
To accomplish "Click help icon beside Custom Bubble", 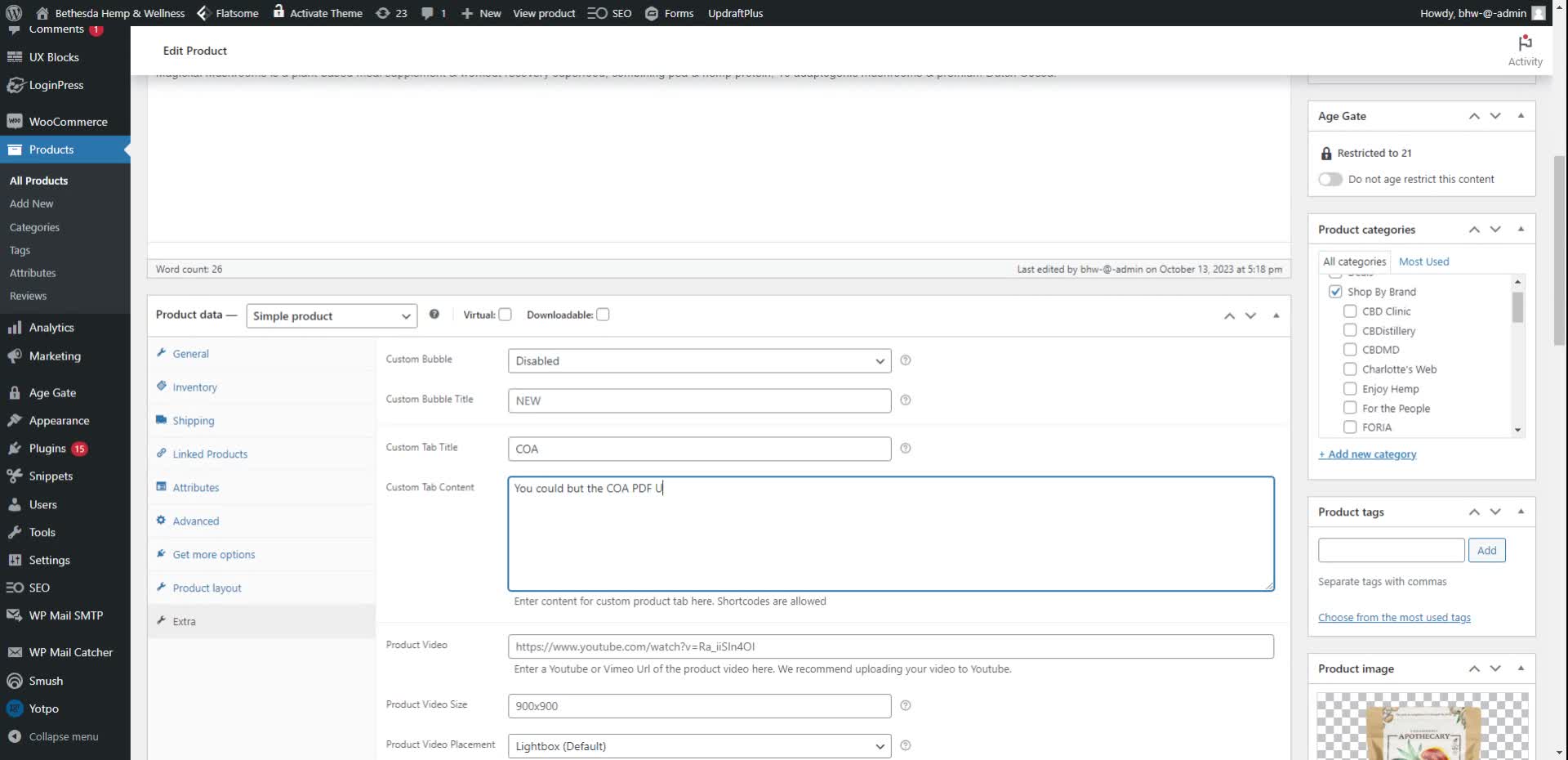I will [x=905, y=360].
